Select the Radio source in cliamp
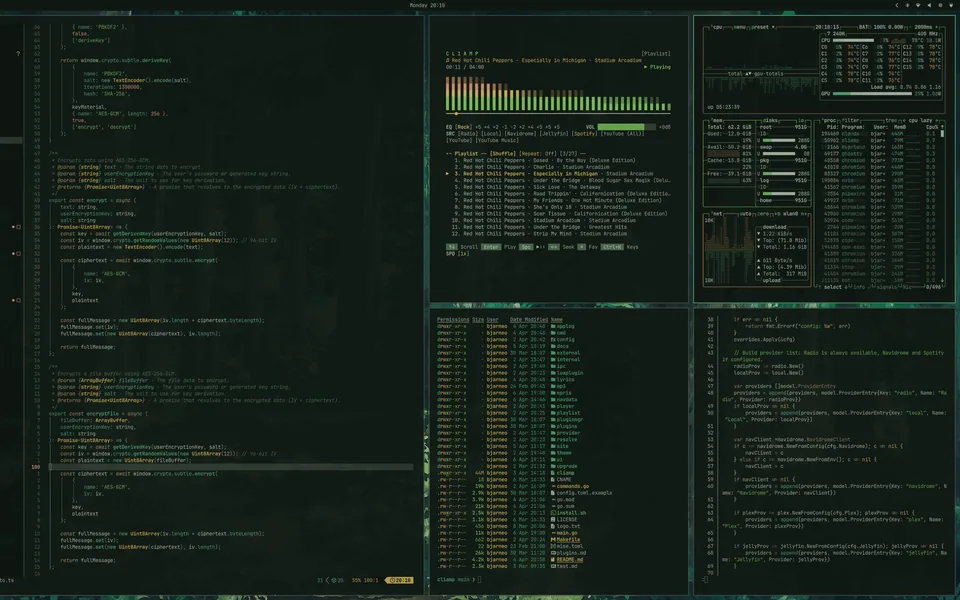Image resolution: width=960 pixels, height=600 pixels. [468, 133]
